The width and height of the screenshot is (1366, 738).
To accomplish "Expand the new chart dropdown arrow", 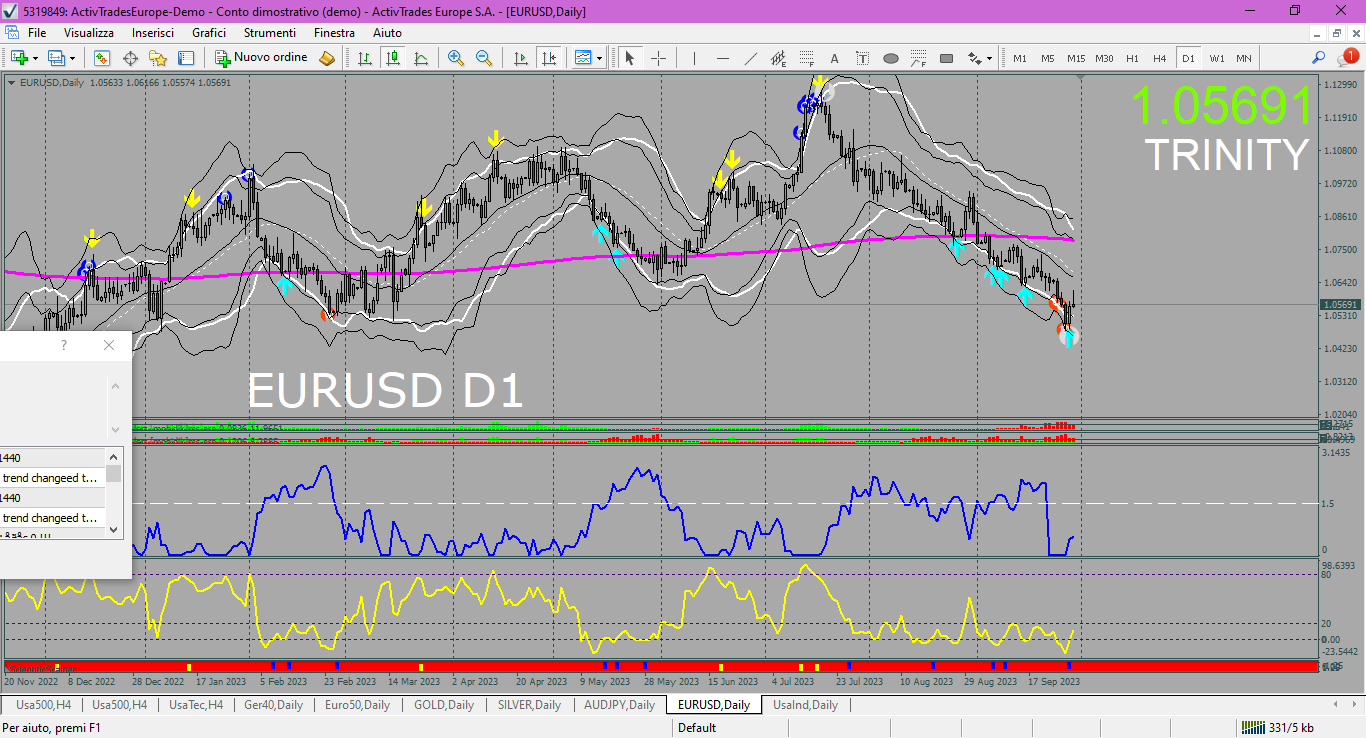I will coord(34,58).
